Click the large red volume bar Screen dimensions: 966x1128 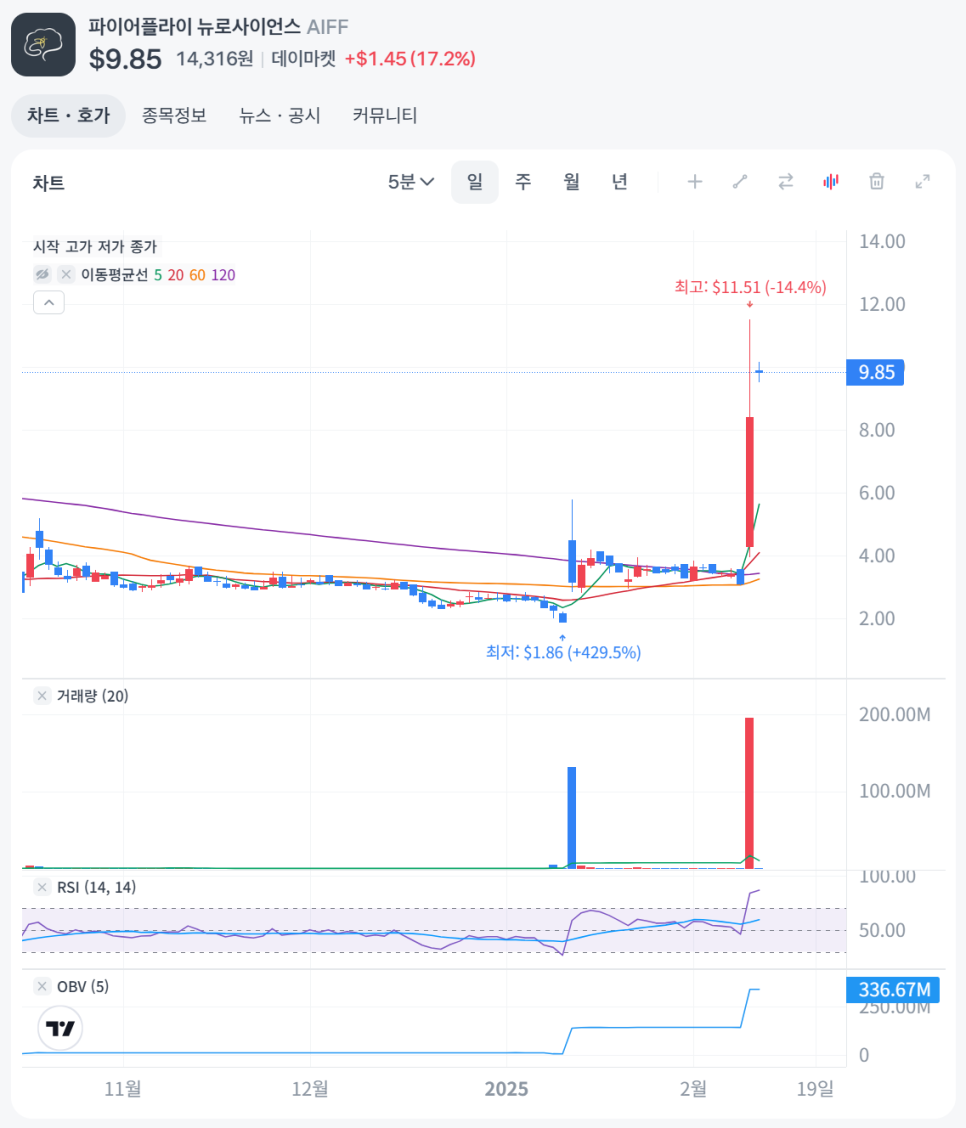click(x=749, y=793)
